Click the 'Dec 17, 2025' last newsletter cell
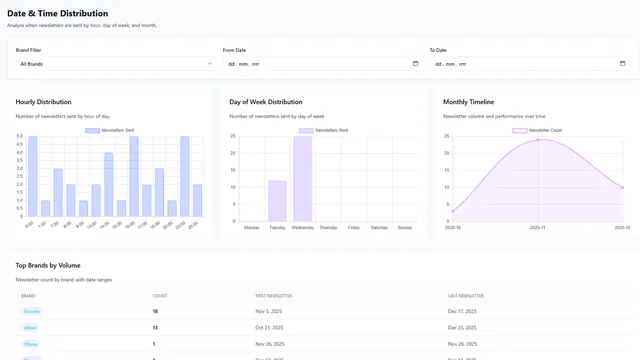Screen dimensions: 640x360 click(x=462, y=311)
